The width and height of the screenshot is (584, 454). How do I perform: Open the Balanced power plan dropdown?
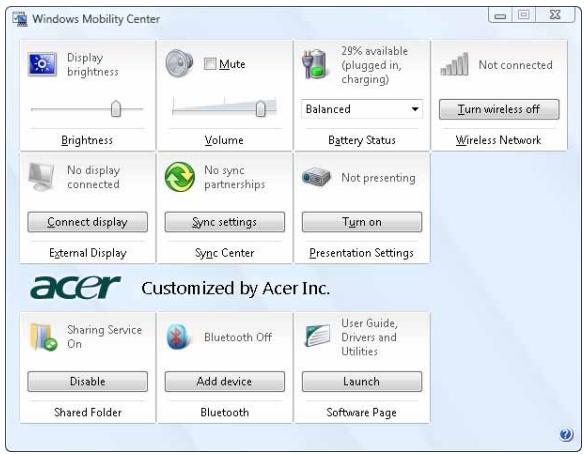[362, 109]
